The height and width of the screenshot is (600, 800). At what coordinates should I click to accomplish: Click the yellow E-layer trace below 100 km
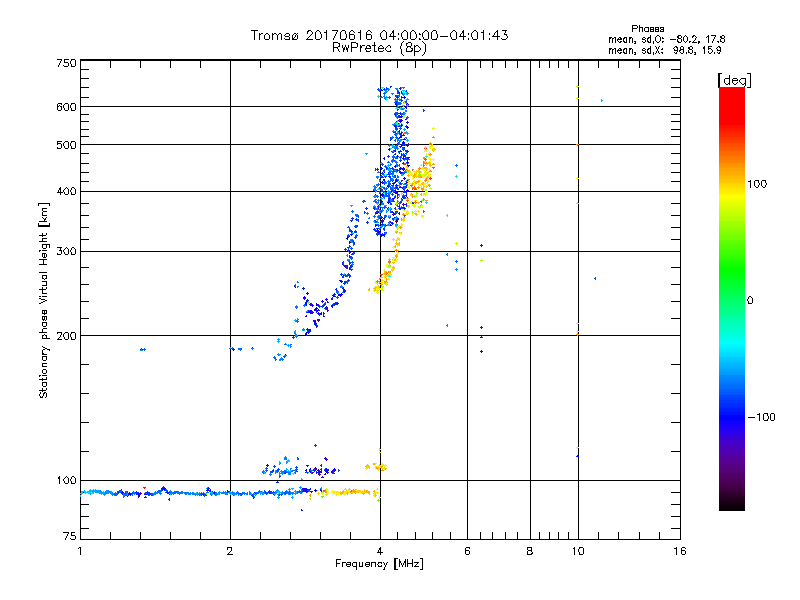pyautogui.click(x=352, y=492)
